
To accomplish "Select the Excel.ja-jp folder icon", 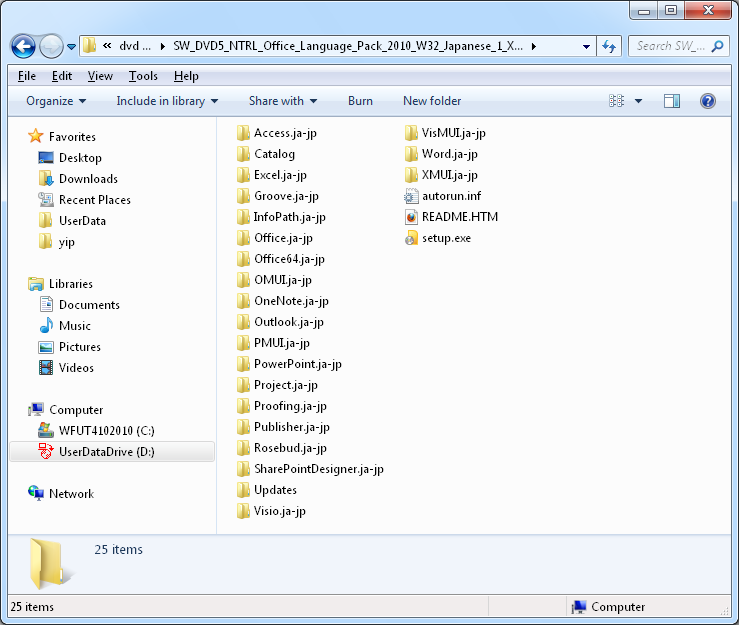I will 243,175.
